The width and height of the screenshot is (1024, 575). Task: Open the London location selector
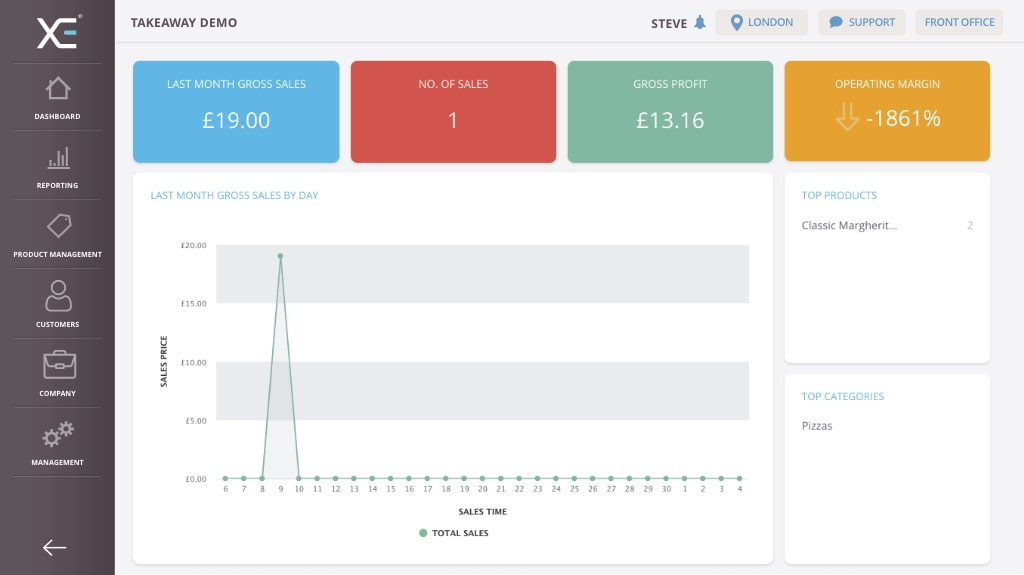761,22
